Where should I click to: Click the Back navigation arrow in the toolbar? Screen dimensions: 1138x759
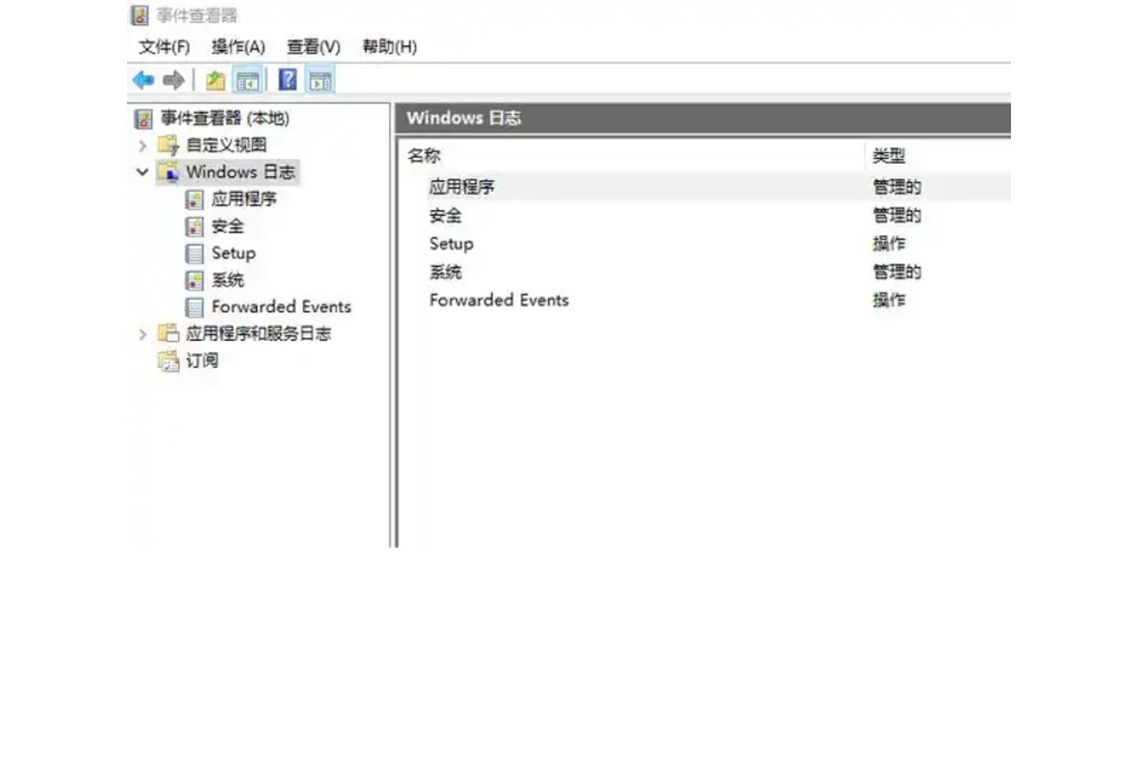[x=141, y=78]
